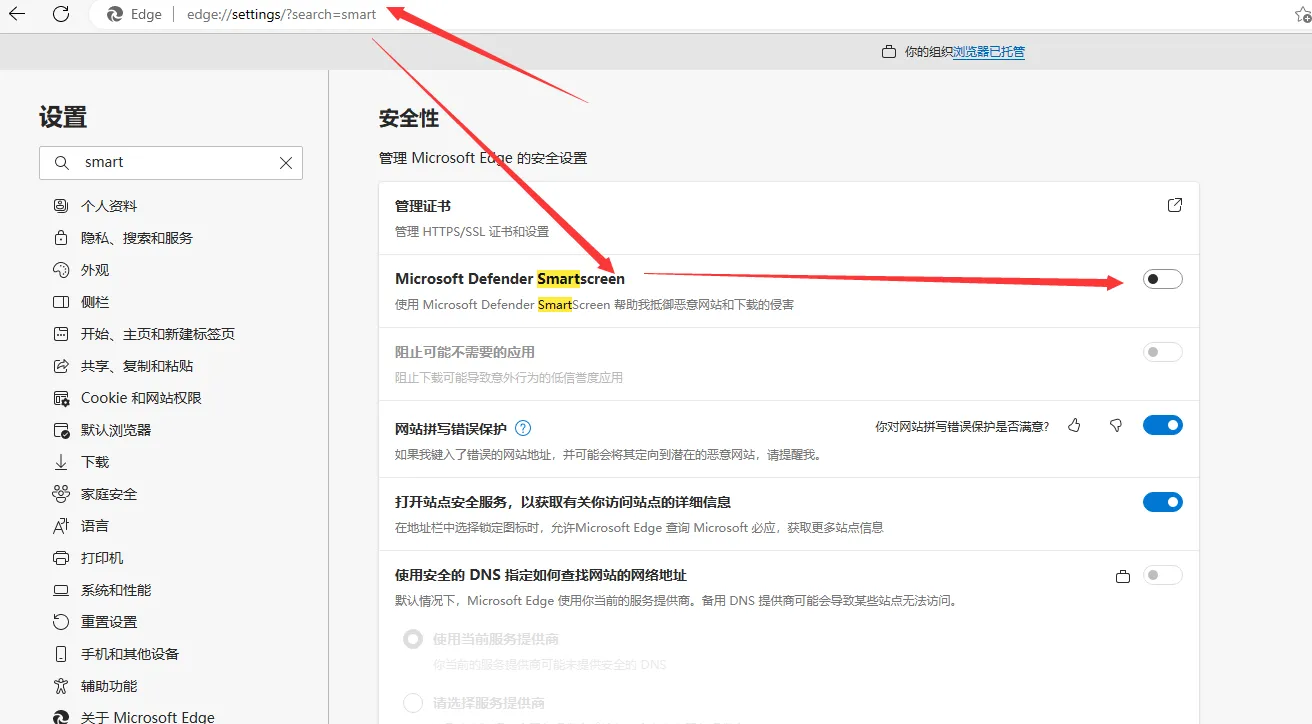Toggle 阻止可能不需要的应用 switch
This screenshot has height=724, width=1312.
(1163, 352)
